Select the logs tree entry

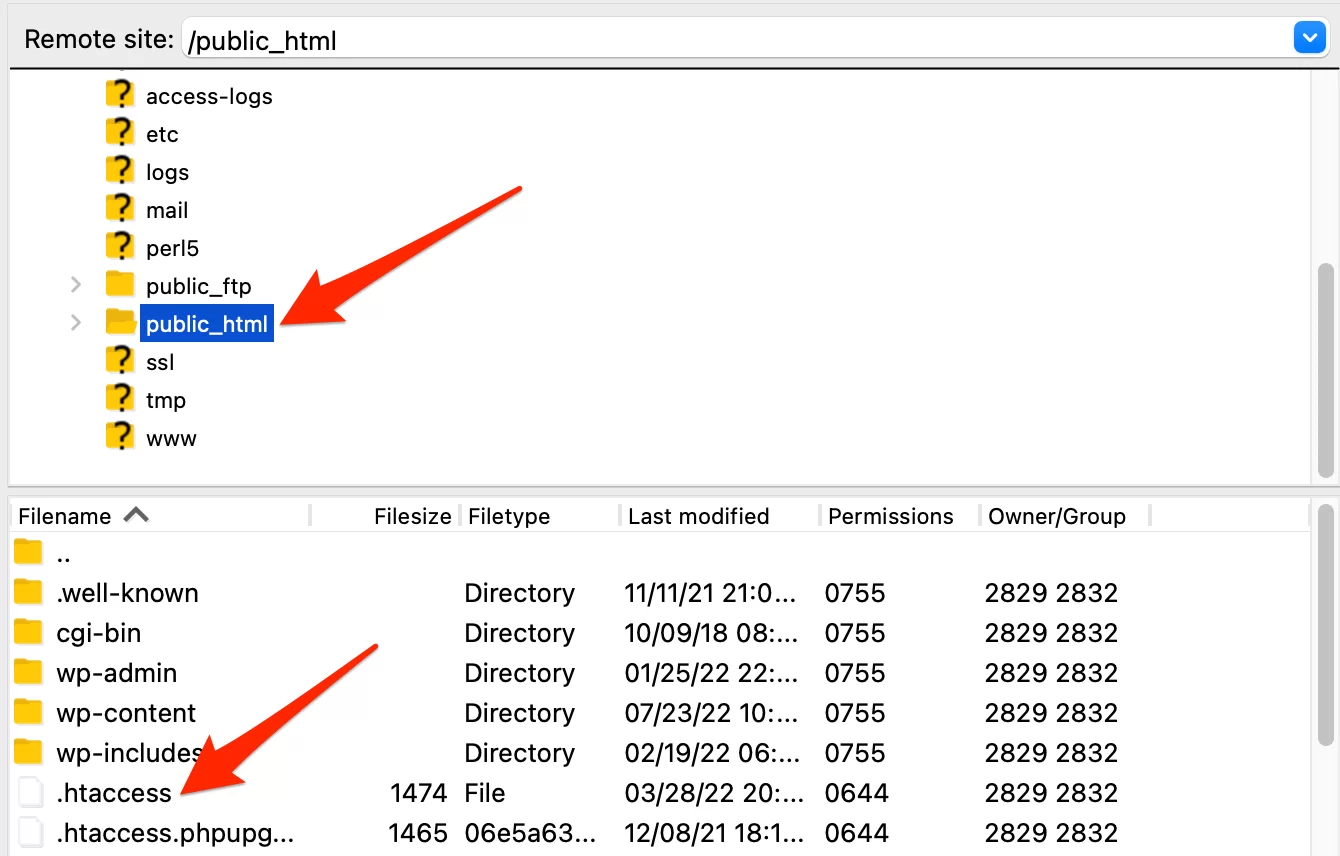[167, 172]
